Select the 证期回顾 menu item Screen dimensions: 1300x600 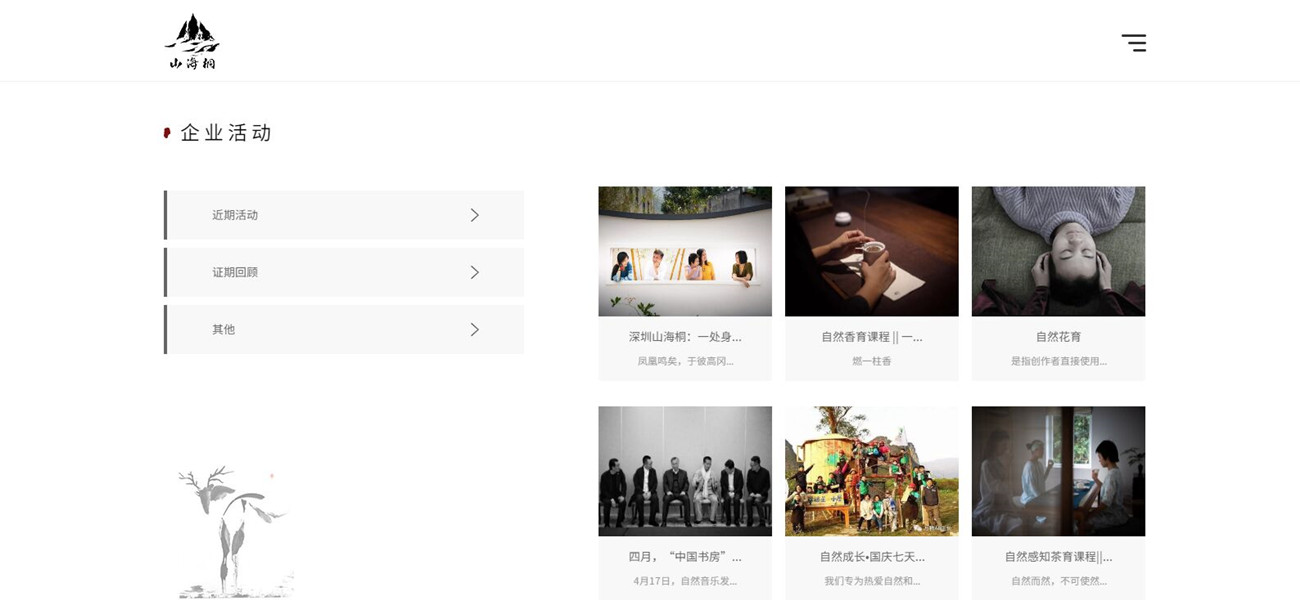pyautogui.click(x=344, y=272)
